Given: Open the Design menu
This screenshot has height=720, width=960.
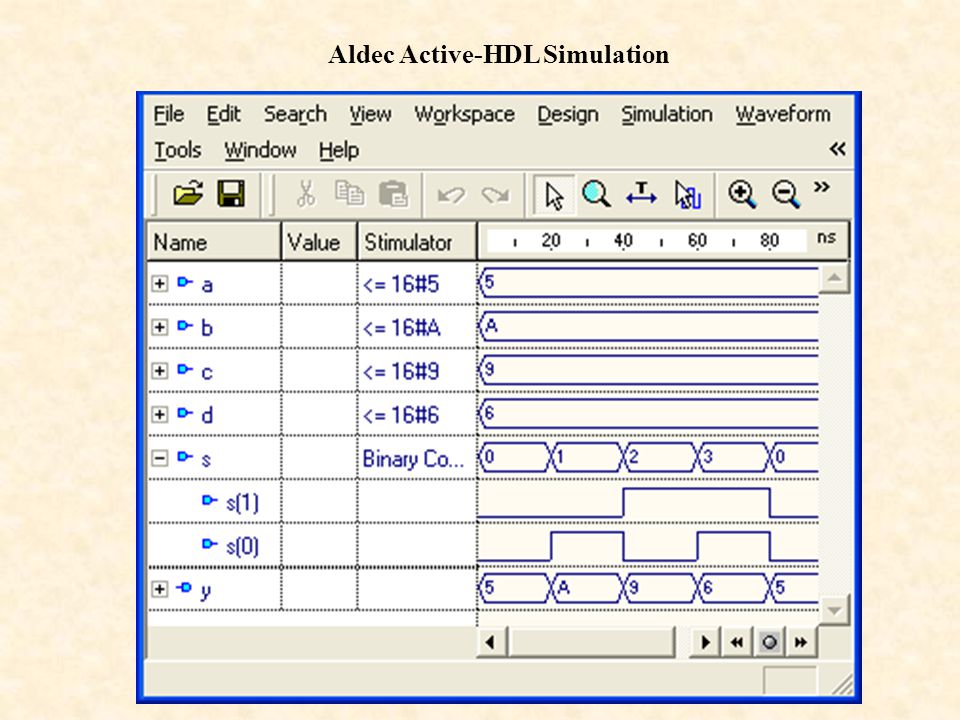Looking at the screenshot, I should point(568,114).
